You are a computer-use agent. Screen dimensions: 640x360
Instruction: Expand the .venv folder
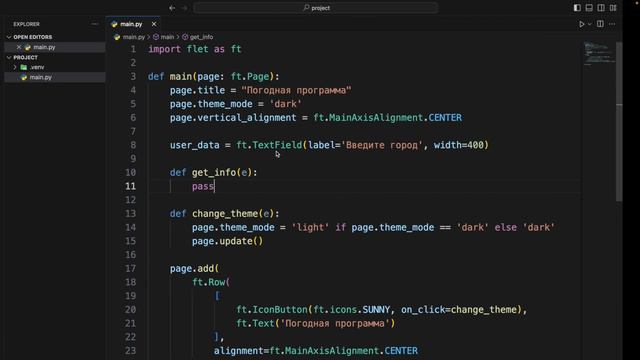(x=15, y=67)
